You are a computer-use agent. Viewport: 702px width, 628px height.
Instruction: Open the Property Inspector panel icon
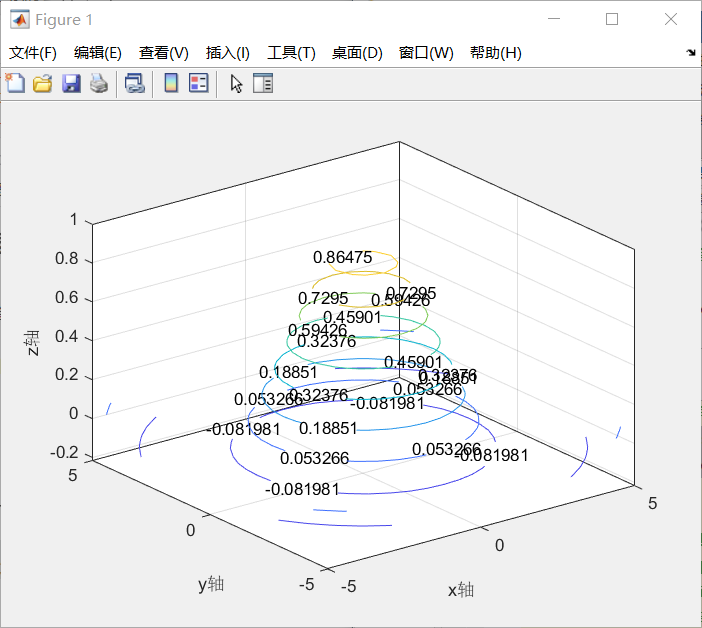click(x=263, y=83)
